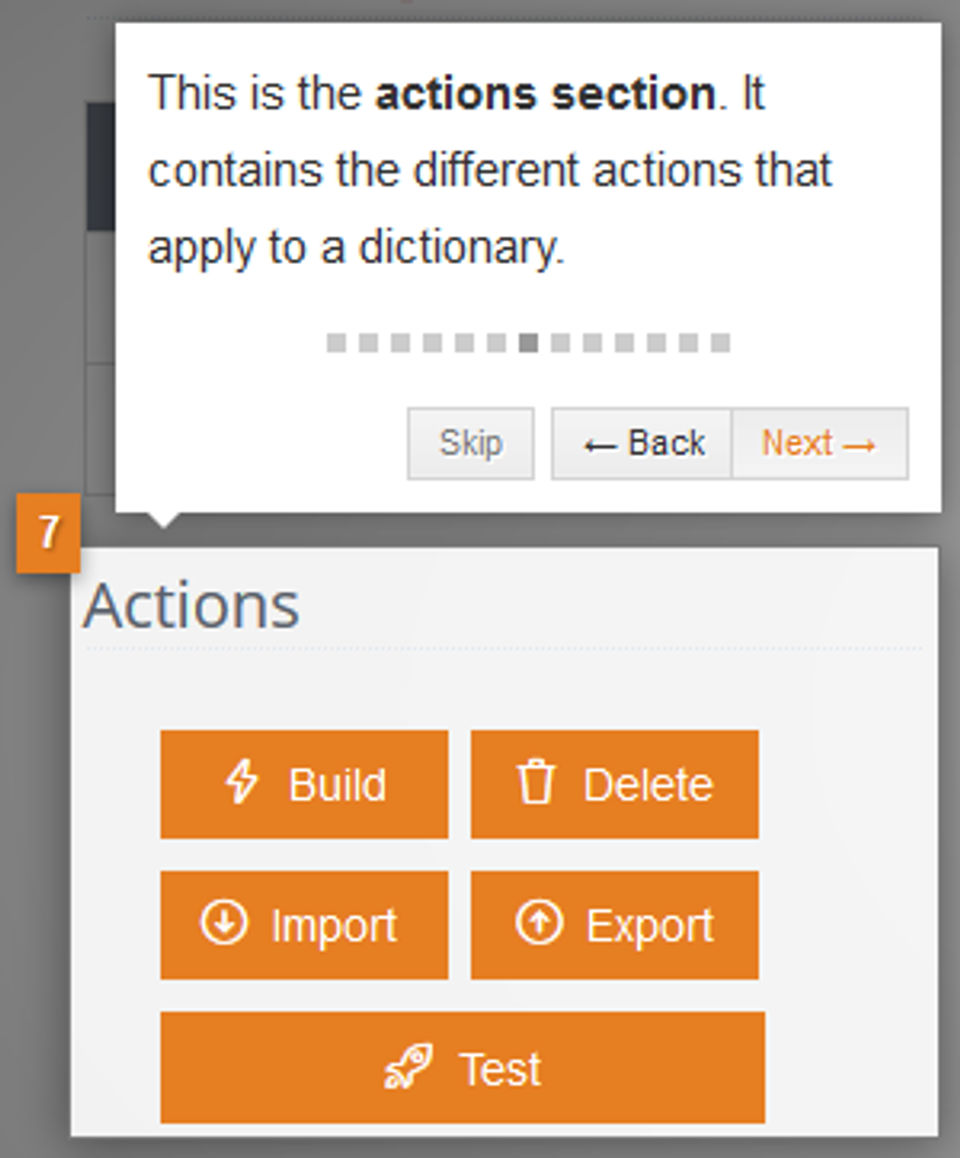Skip the guided tour
Image resolution: width=960 pixels, height=1158 pixels.
click(x=470, y=443)
